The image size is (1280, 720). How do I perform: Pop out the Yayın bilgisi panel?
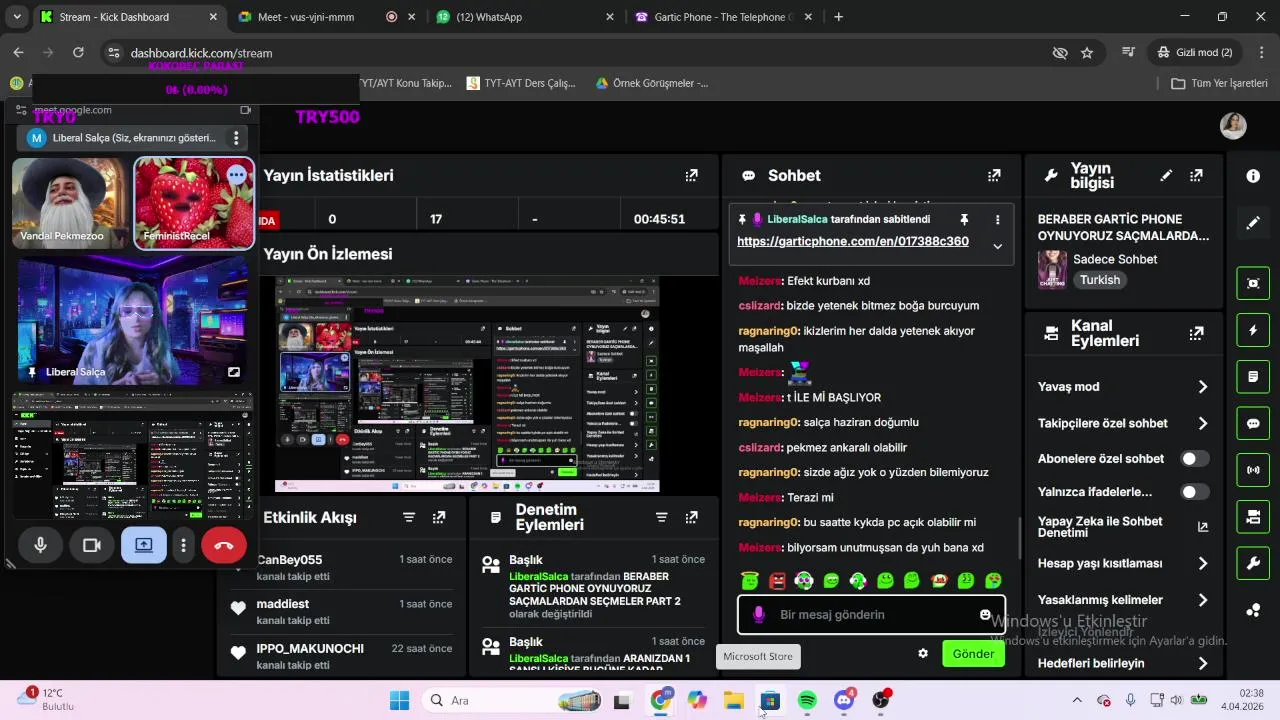click(x=1196, y=175)
